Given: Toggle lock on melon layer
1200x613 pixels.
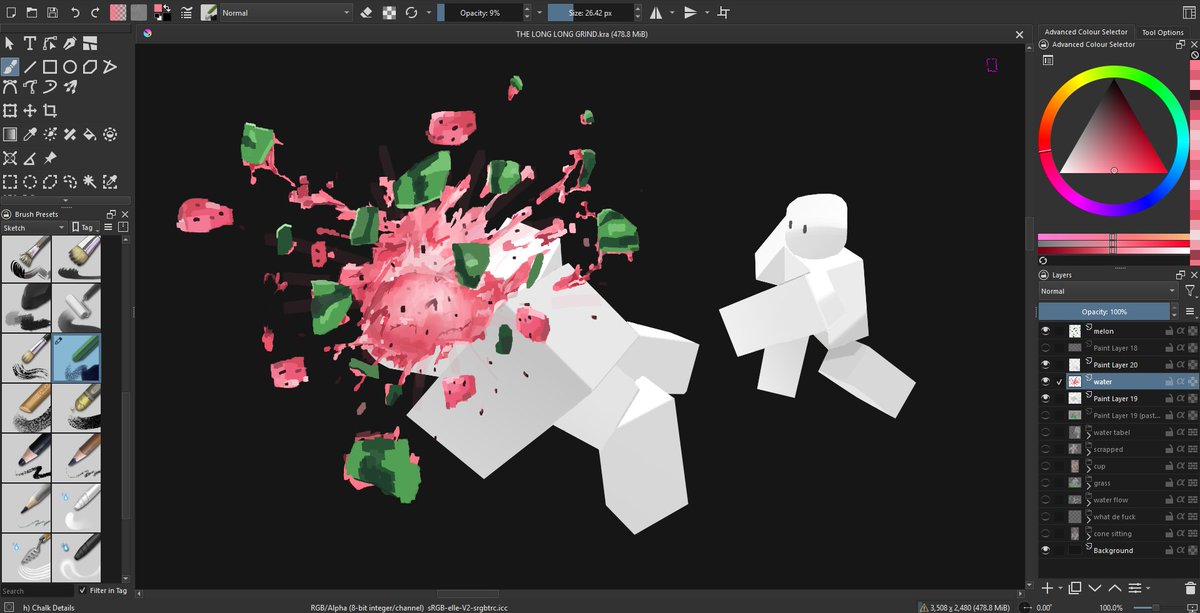Looking at the screenshot, I should [1167, 331].
